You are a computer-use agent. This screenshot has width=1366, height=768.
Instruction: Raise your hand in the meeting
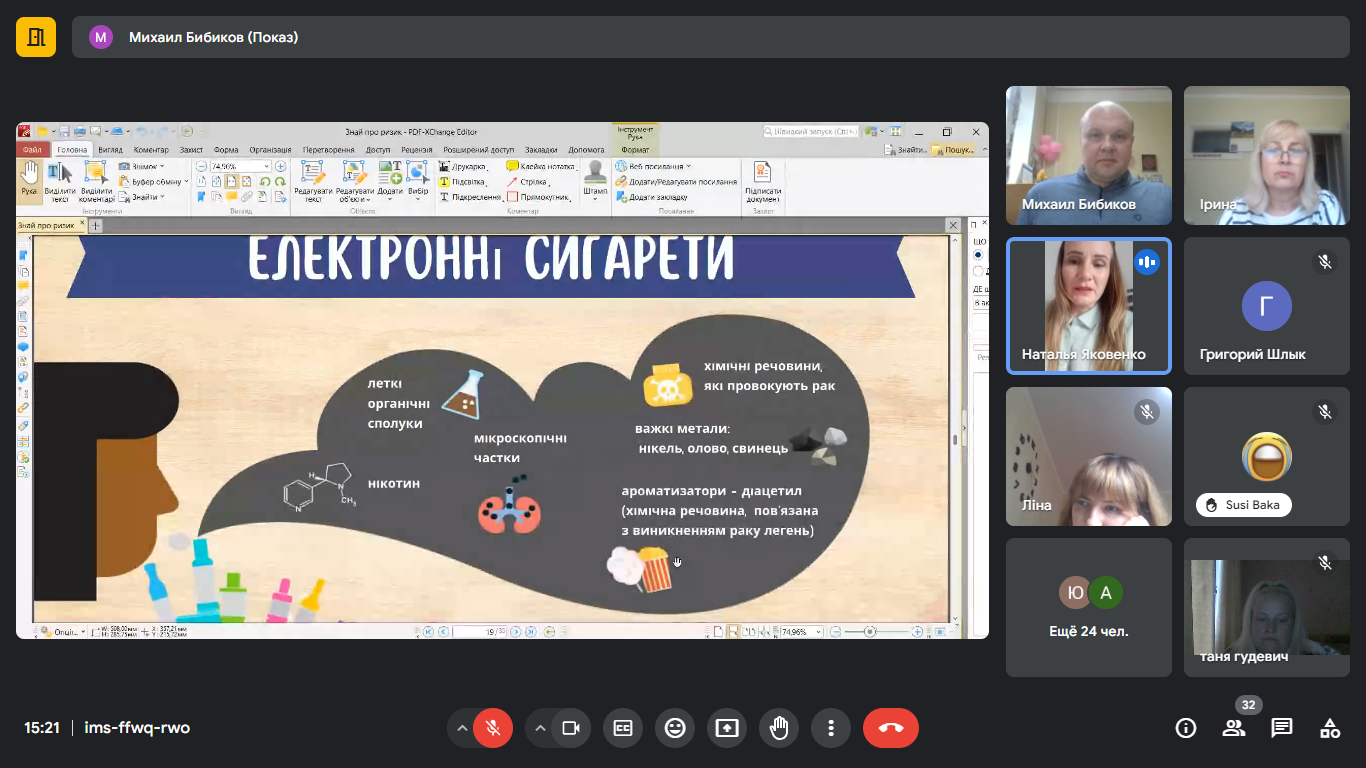point(779,728)
